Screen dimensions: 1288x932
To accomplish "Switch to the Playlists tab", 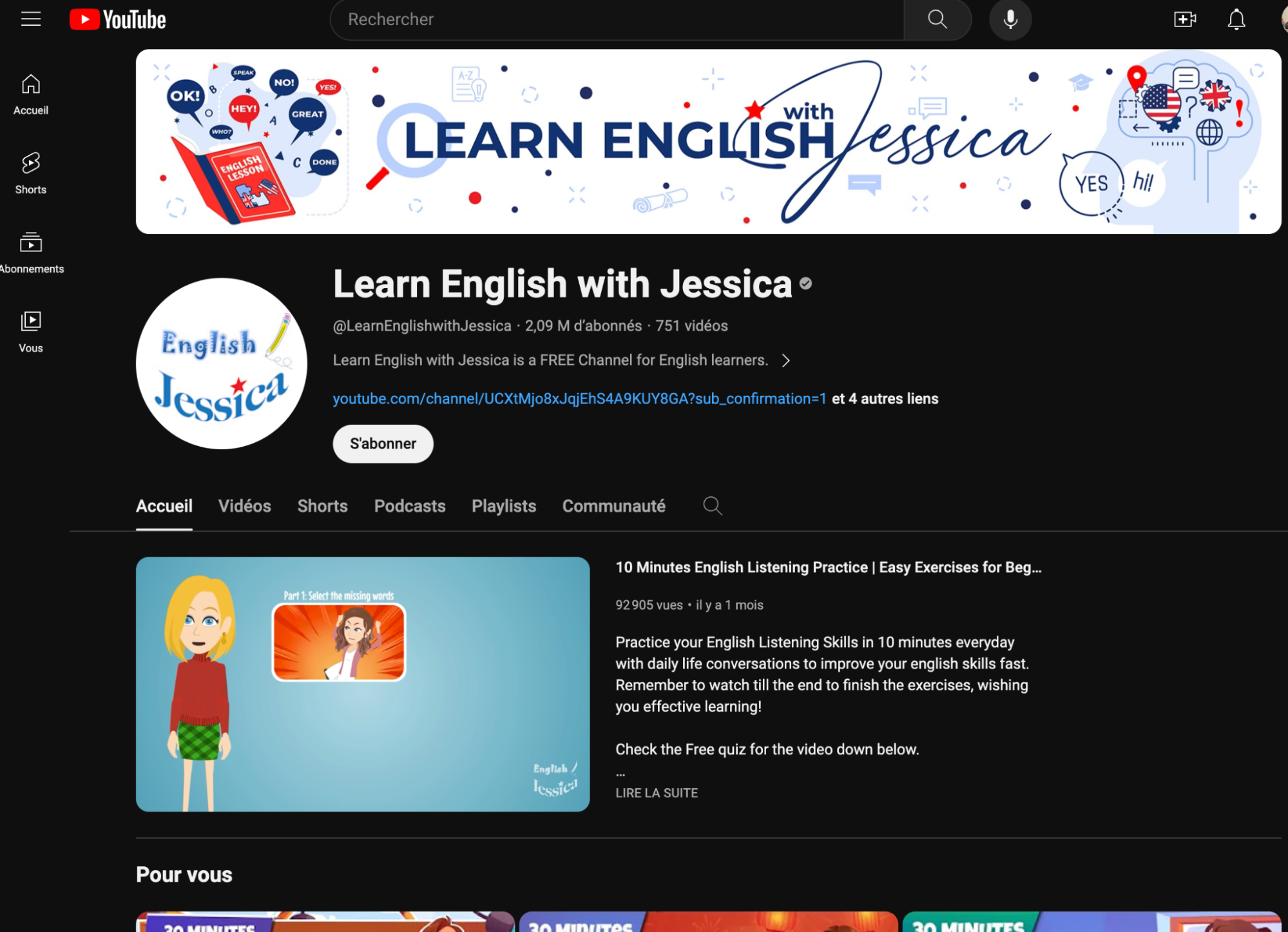I will pyautogui.click(x=503, y=506).
